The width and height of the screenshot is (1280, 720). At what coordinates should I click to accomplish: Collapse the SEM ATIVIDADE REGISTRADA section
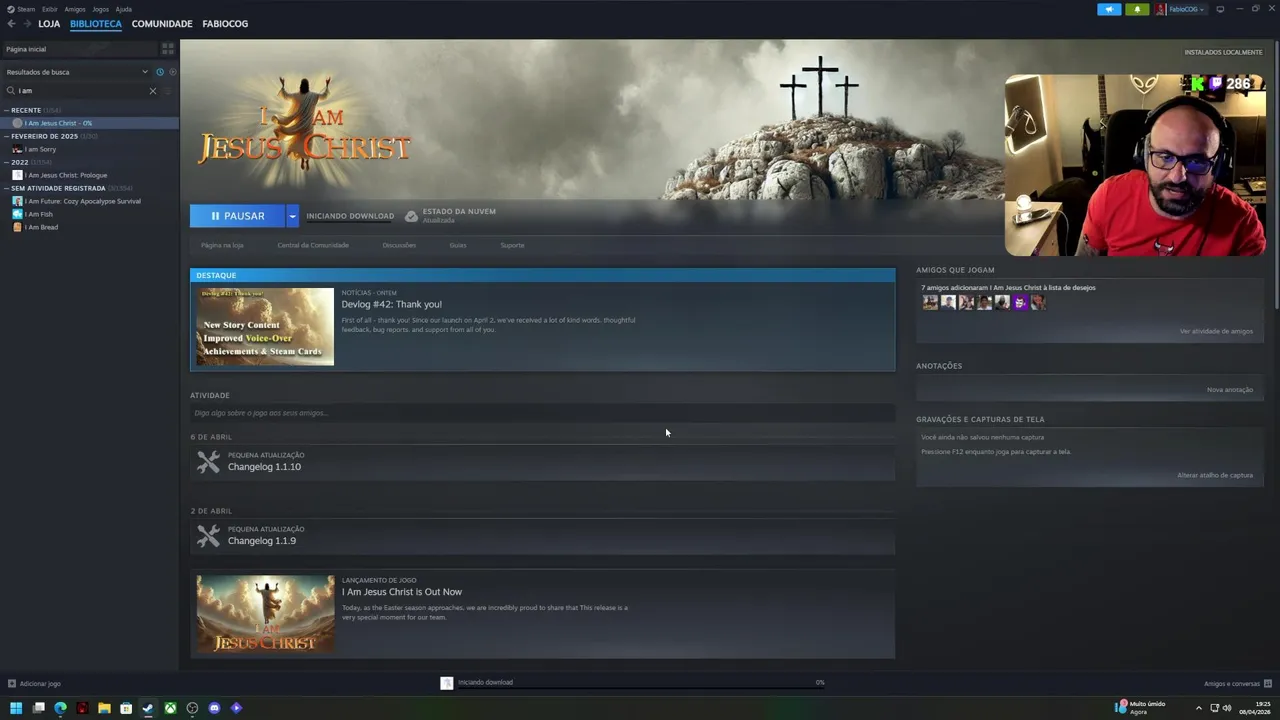point(7,188)
